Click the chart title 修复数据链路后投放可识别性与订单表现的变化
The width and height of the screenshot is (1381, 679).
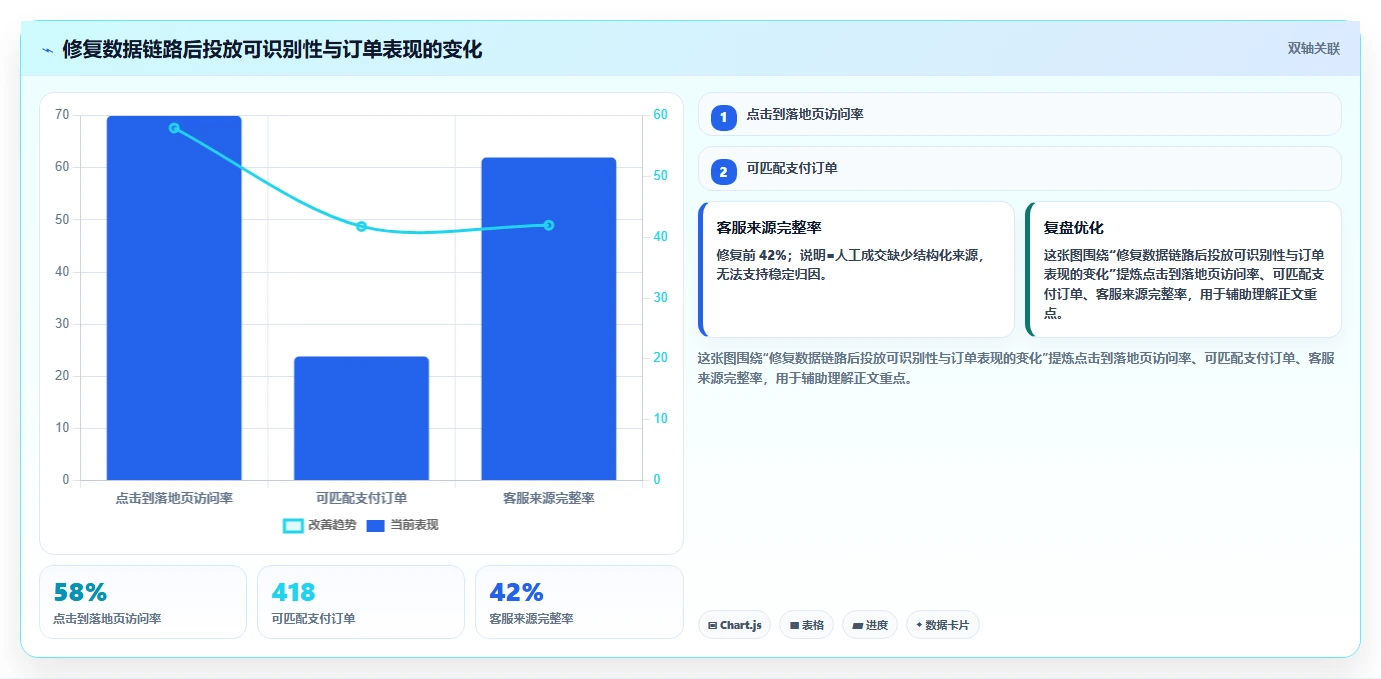pyautogui.click(x=272, y=49)
